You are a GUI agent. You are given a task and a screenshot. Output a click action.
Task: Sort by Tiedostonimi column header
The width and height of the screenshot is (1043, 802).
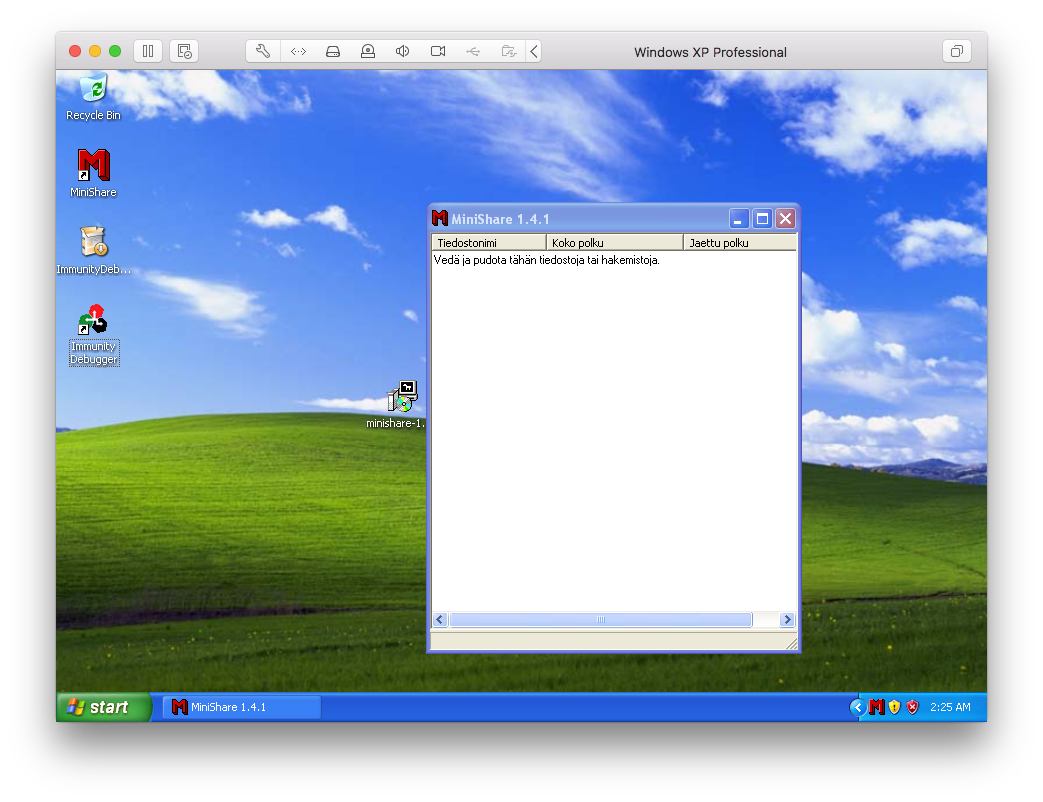click(489, 243)
